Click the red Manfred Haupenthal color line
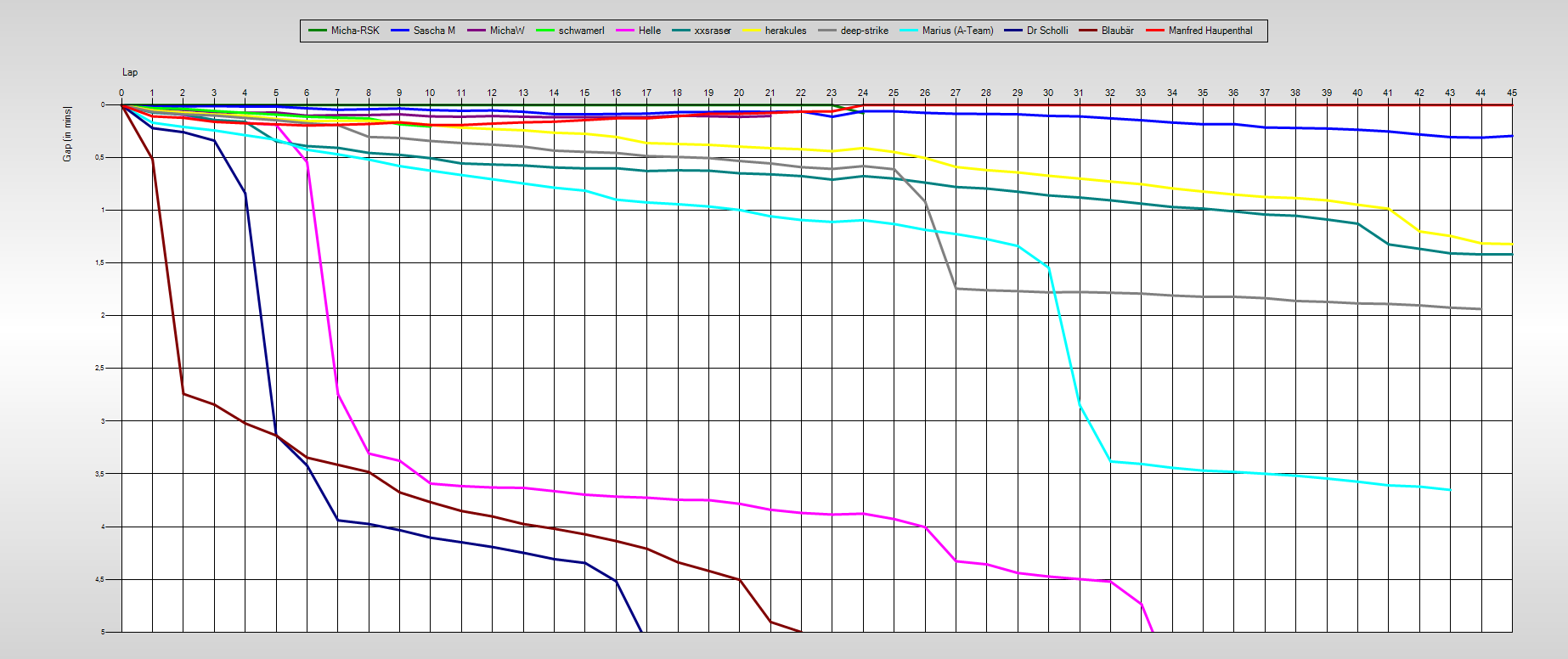The image size is (1568, 659). pyautogui.click(x=1155, y=31)
